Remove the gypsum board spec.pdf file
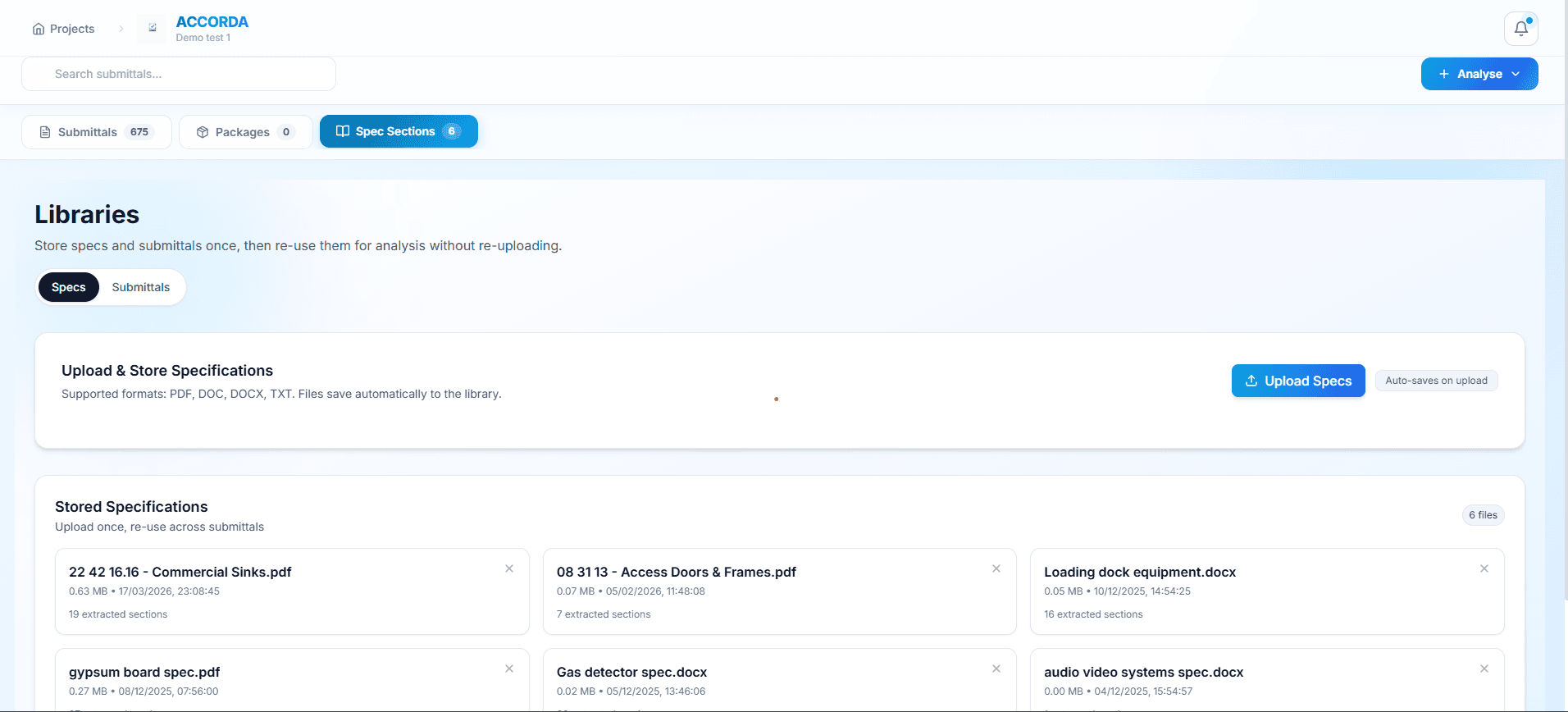This screenshot has height=712, width=1568. pos(509,669)
